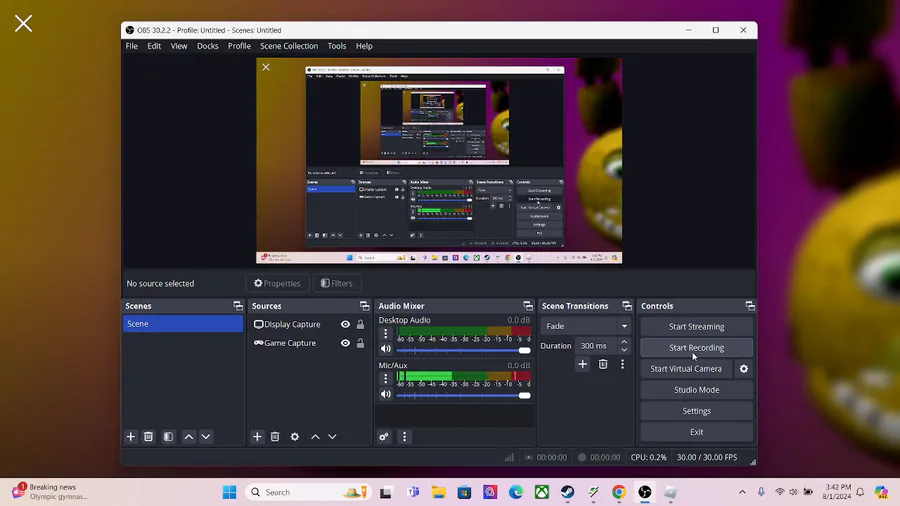Open the File menu
900x506 pixels.
click(x=131, y=46)
